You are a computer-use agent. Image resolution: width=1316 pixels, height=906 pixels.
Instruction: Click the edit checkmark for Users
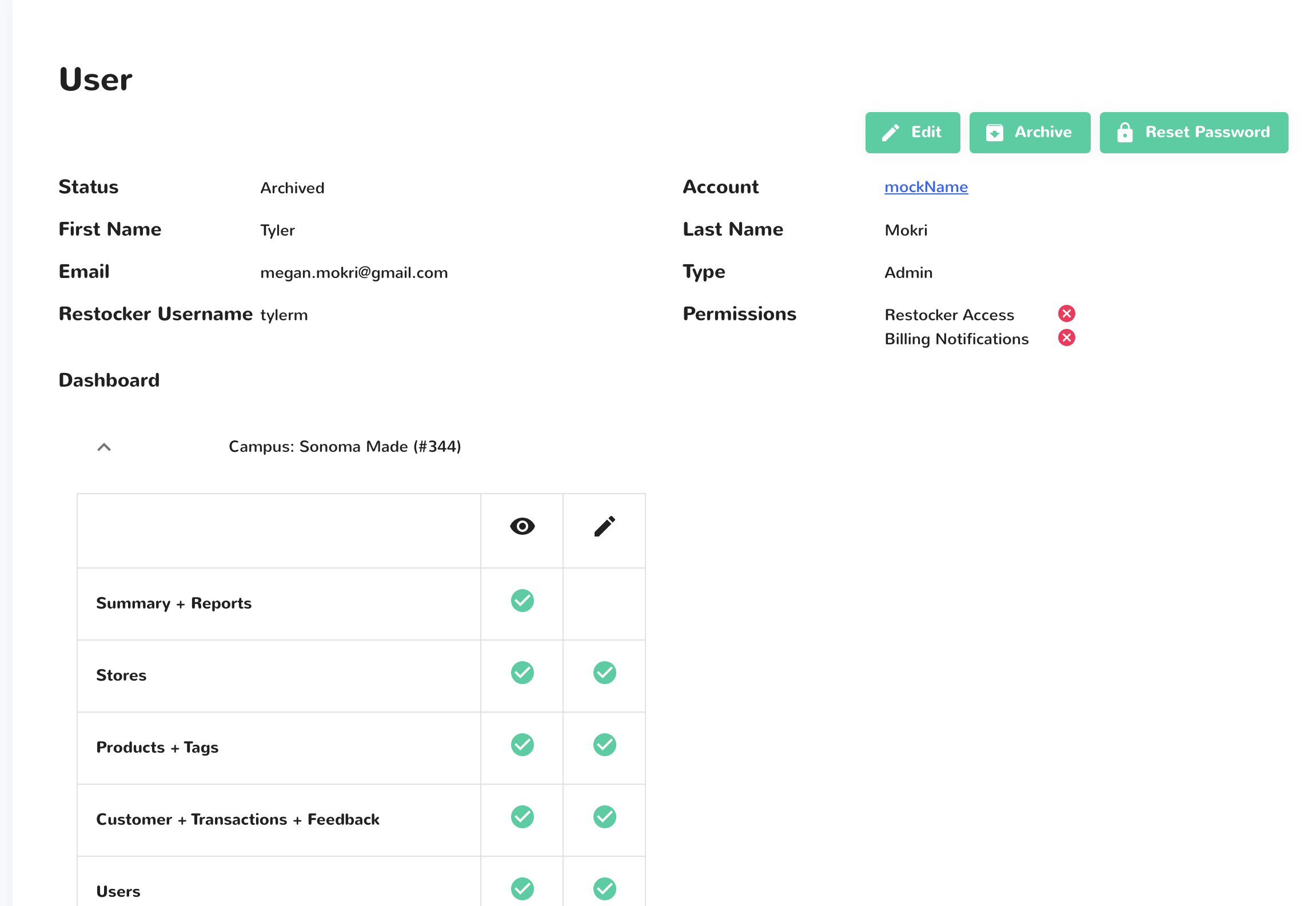[x=604, y=889]
